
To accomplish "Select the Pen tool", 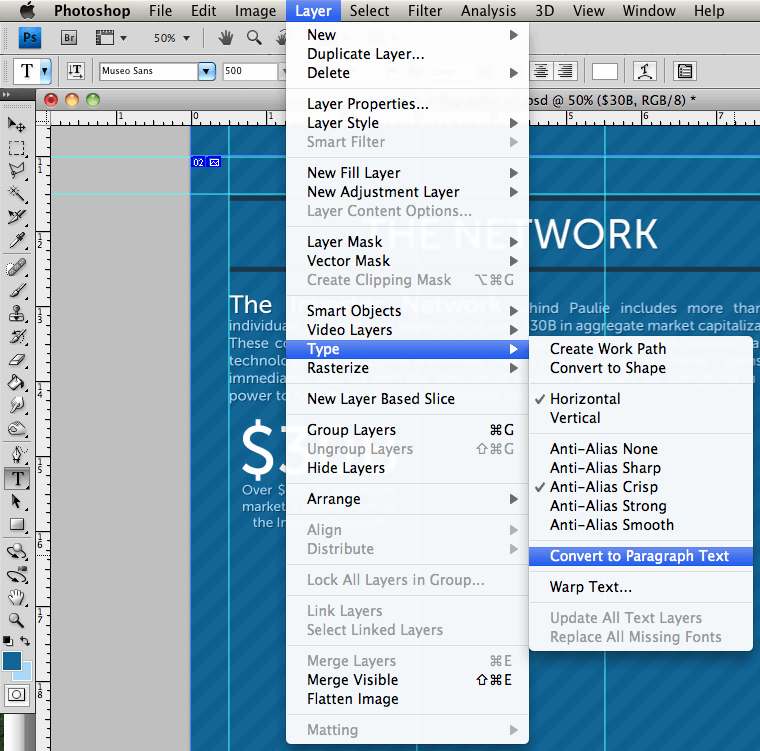I will point(16,455).
